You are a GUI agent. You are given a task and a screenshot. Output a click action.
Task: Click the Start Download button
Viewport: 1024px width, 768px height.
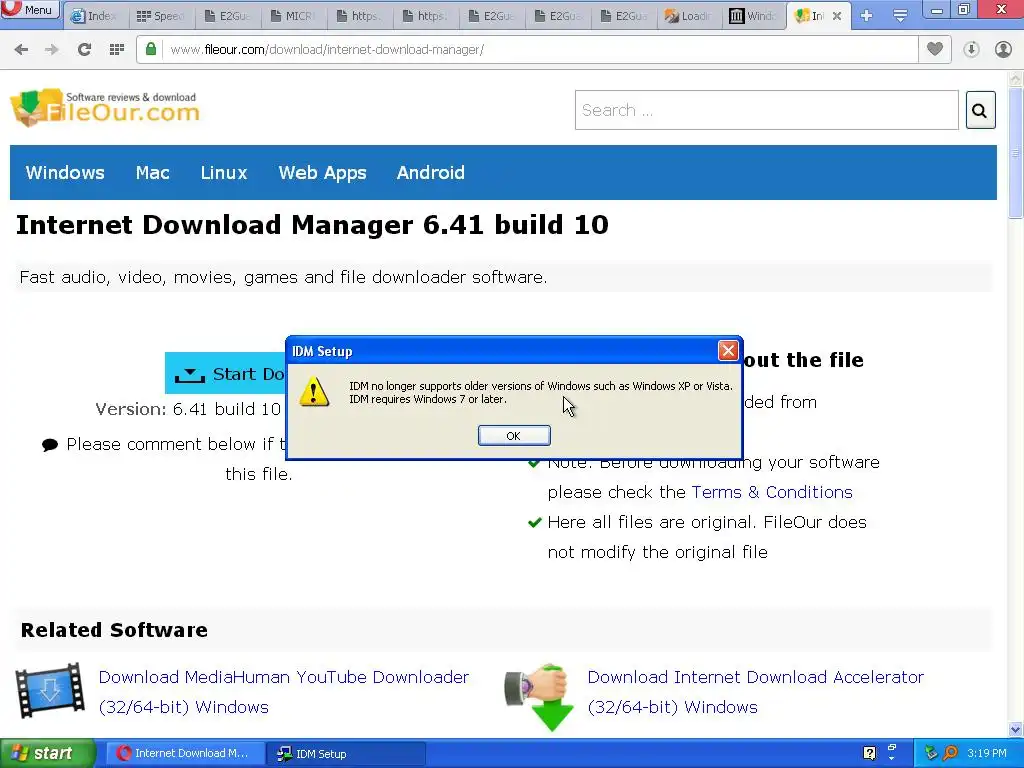click(x=226, y=374)
